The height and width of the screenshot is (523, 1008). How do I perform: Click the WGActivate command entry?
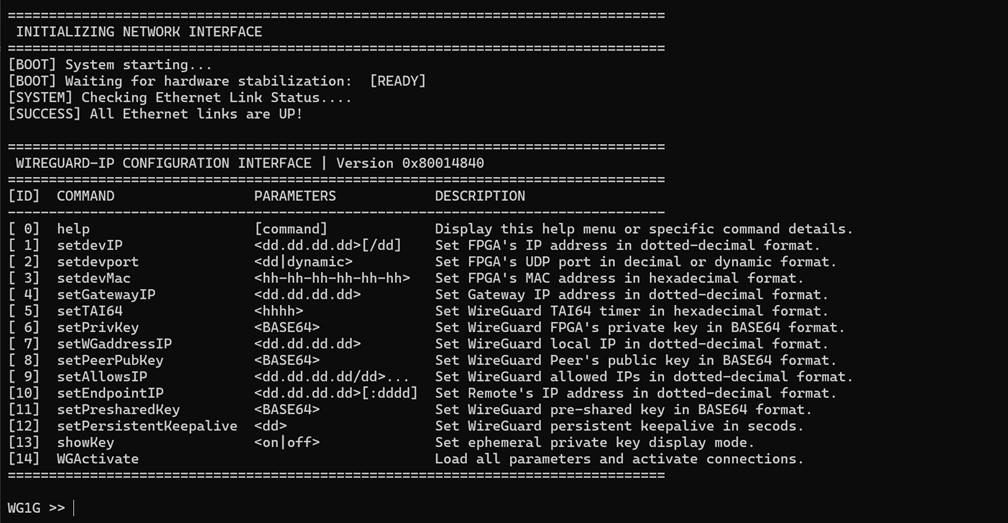tap(98, 459)
